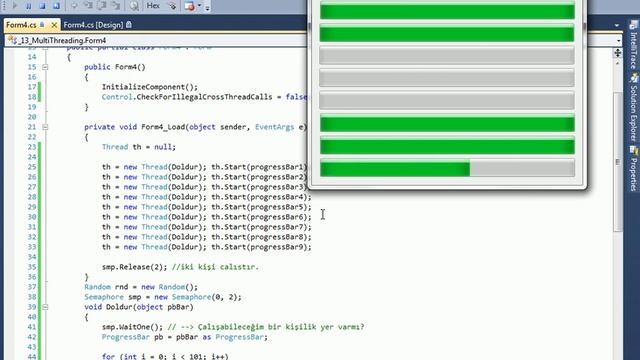This screenshot has width=640, height=360.
Task: Click 'smp.Release(2);' statement
Action: point(134,267)
